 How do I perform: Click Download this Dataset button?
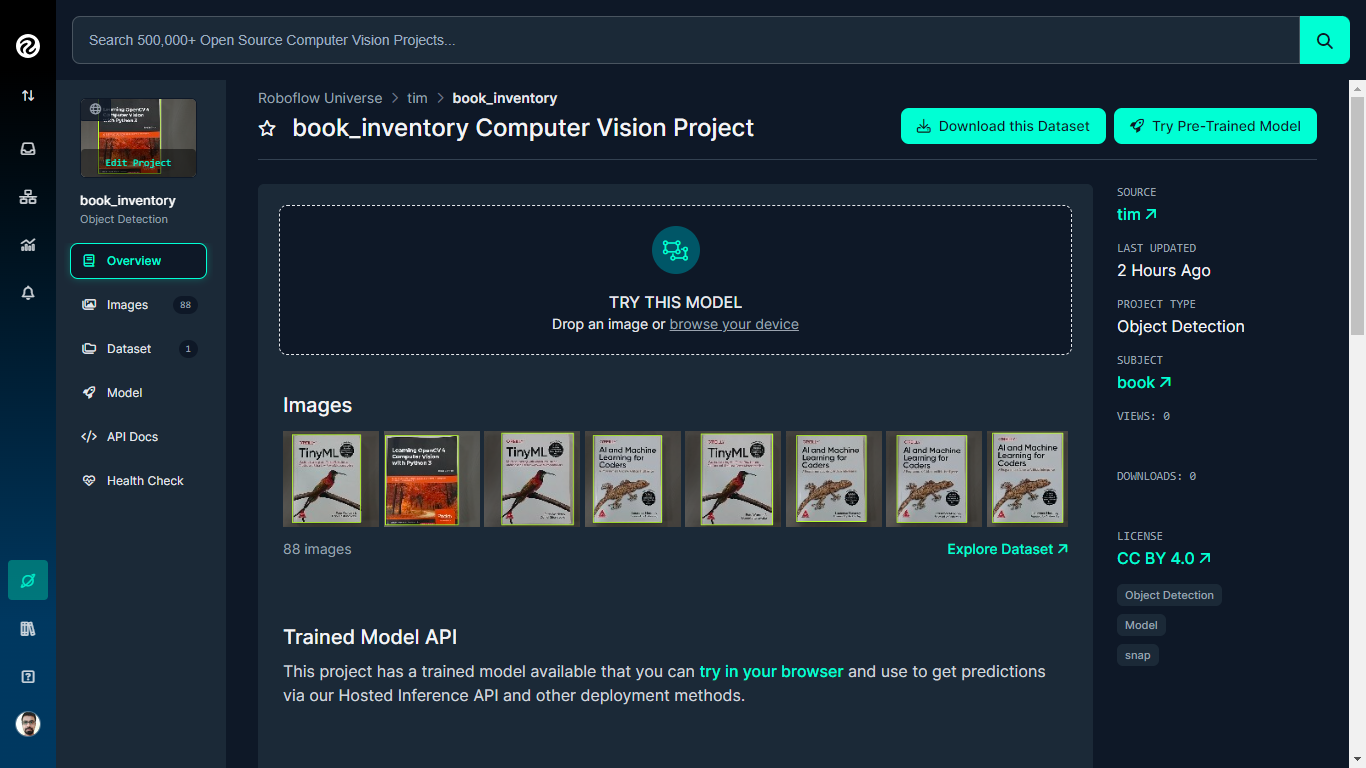point(1003,126)
